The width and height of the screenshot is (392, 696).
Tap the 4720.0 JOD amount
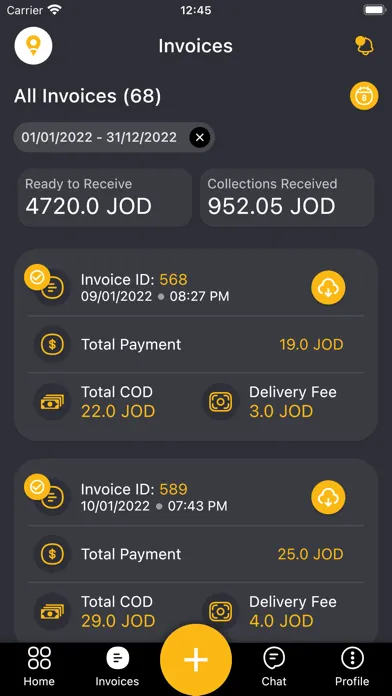[x=88, y=206]
